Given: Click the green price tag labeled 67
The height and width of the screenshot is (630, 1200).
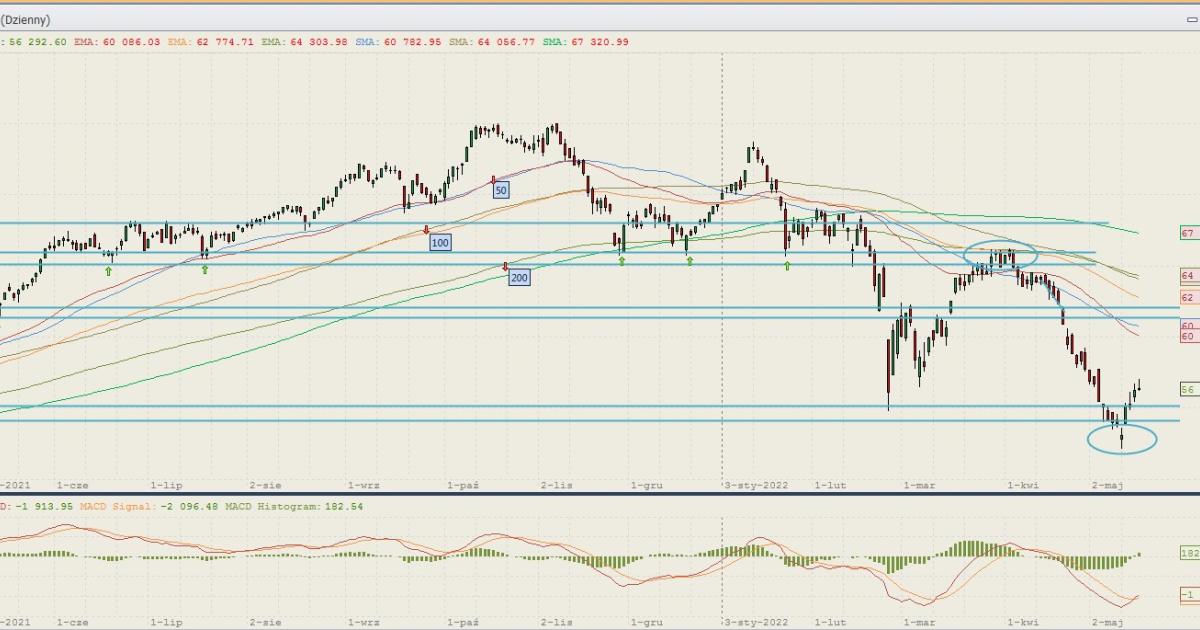Looking at the screenshot, I should tap(1188, 233).
